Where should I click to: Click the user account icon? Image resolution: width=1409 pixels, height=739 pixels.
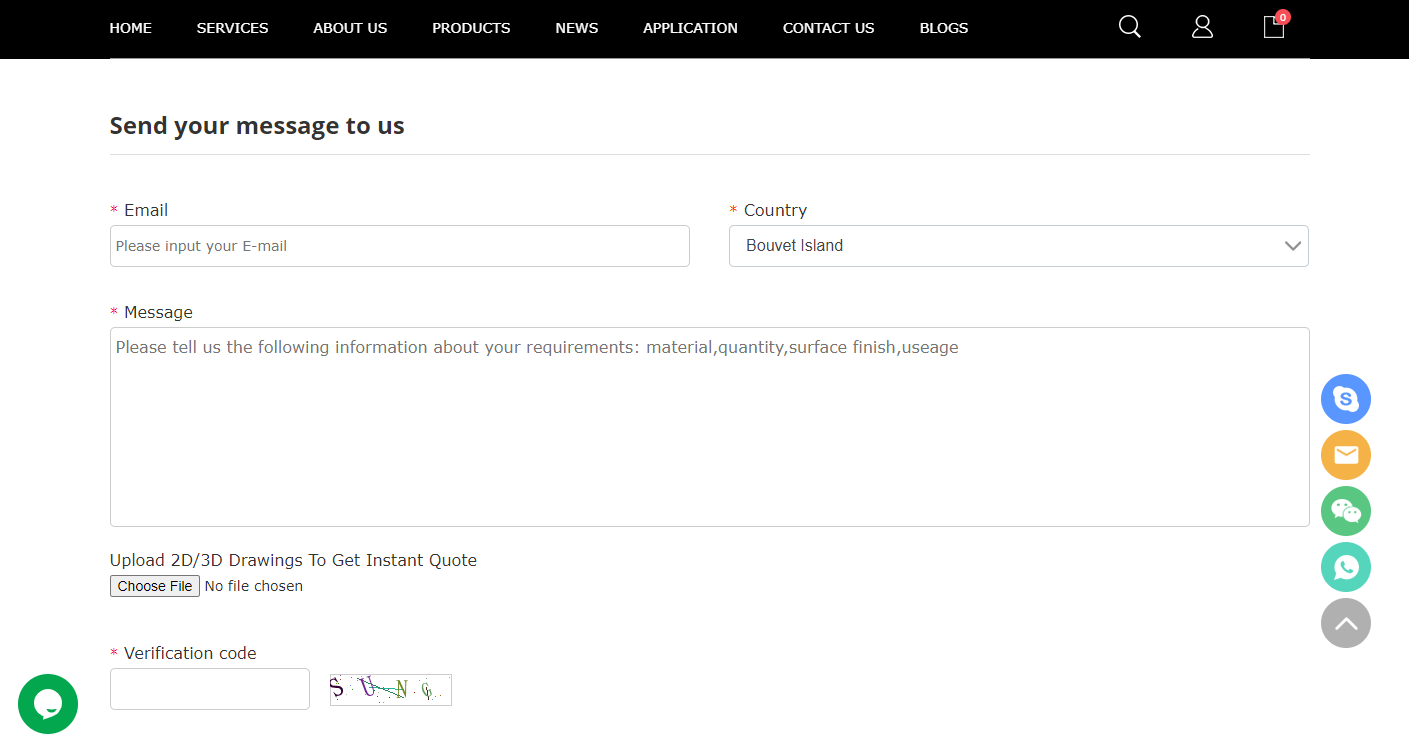(1202, 27)
